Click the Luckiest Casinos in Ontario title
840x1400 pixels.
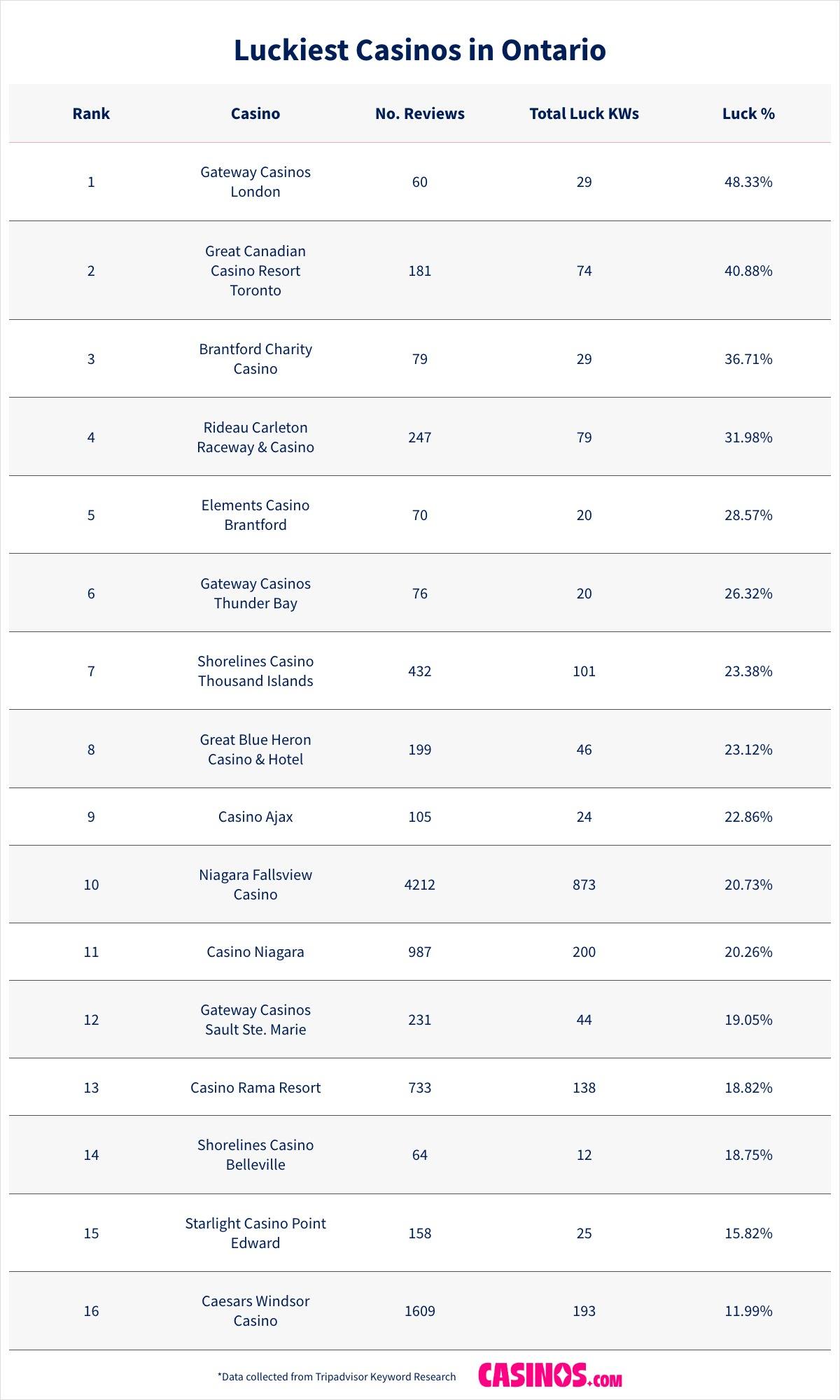pyautogui.click(x=420, y=50)
